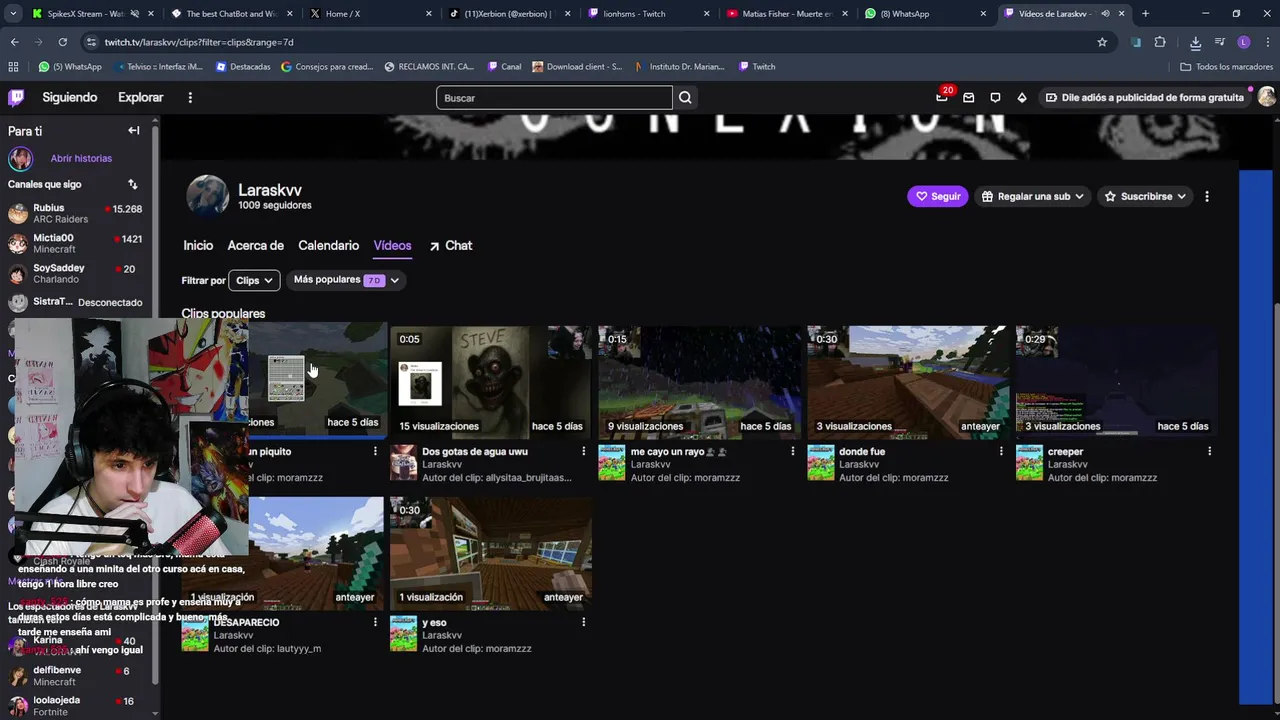The image size is (1280, 720).
Task: Switch to the Inicio tab
Action: click(x=198, y=245)
